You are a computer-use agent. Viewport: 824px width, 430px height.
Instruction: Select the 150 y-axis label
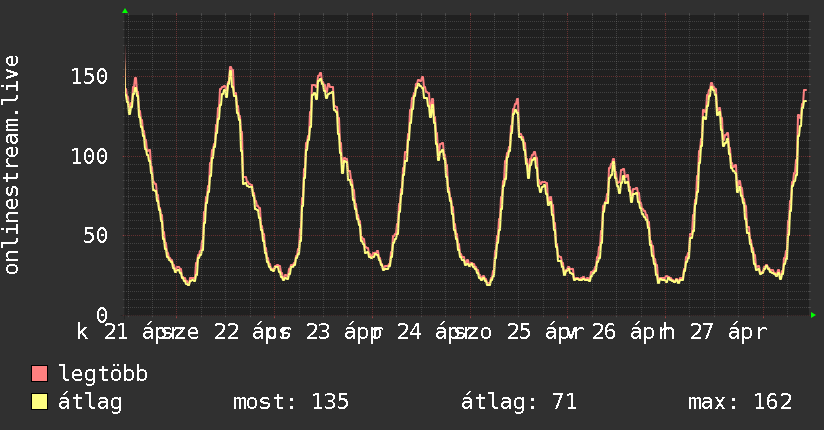[x=89, y=77]
